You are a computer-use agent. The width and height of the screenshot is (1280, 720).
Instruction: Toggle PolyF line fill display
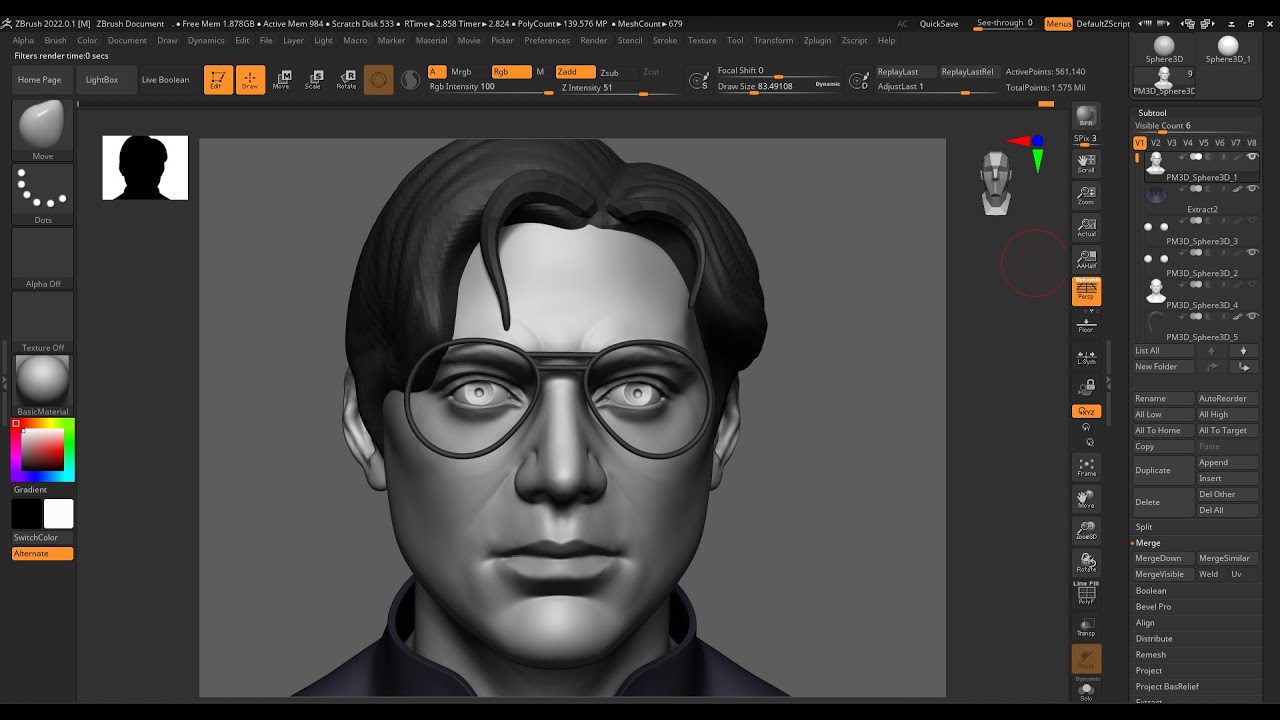[1086, 594]
